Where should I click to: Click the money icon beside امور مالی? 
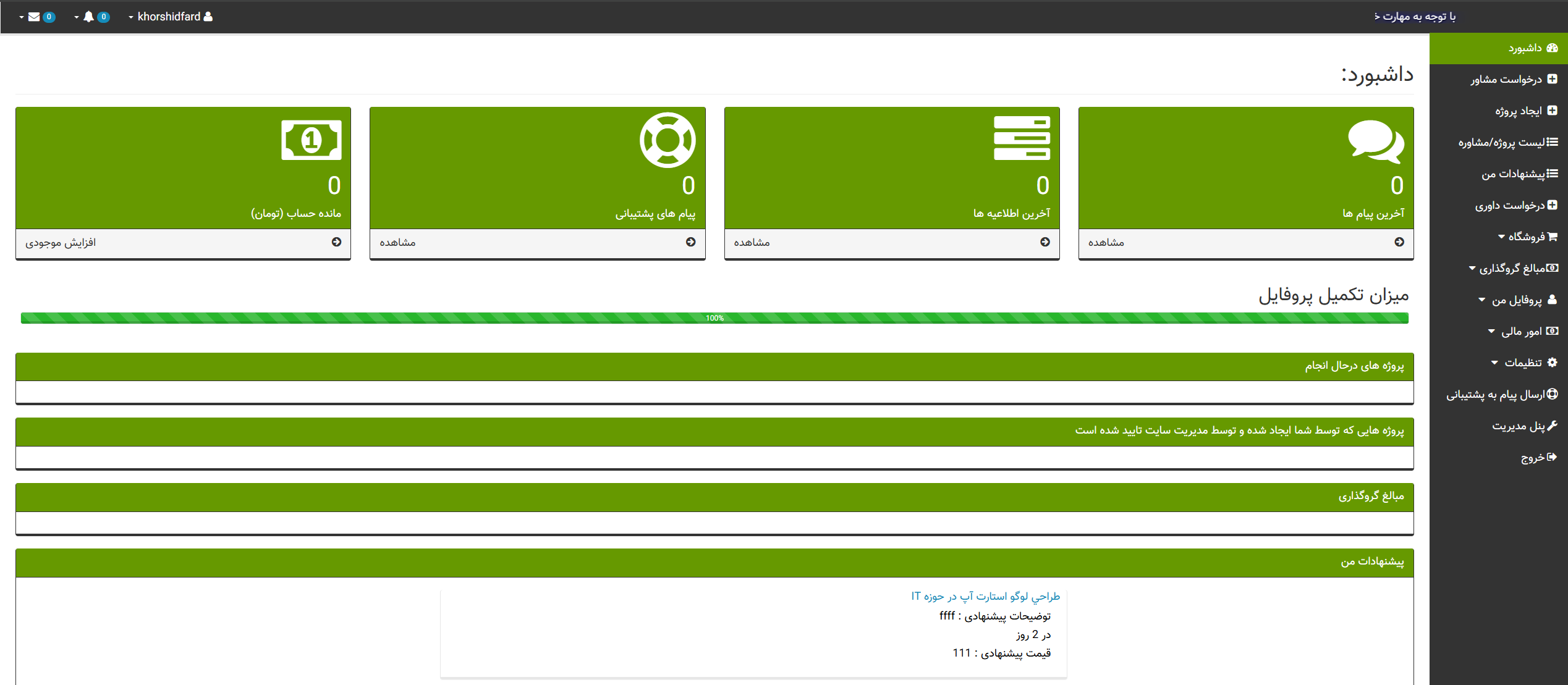(1552, 331)
